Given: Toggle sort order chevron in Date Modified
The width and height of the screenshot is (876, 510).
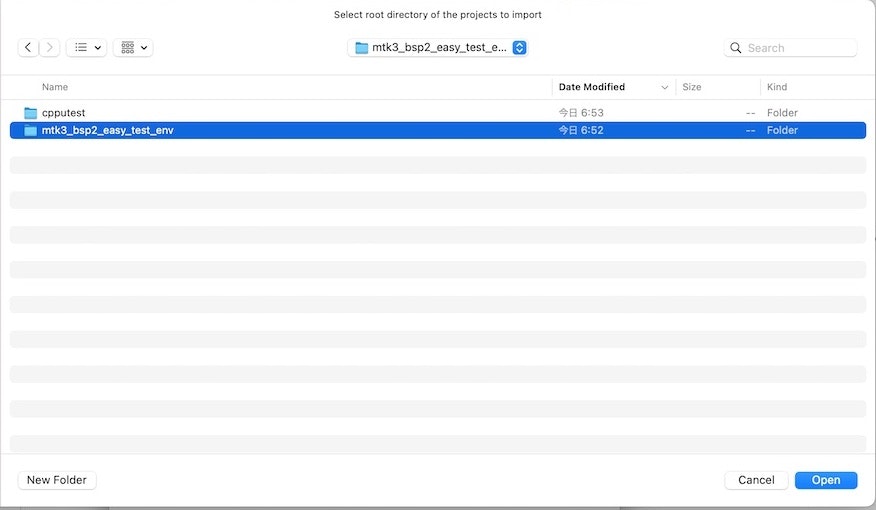Looking at the screenshot, I should pos(664,87).
